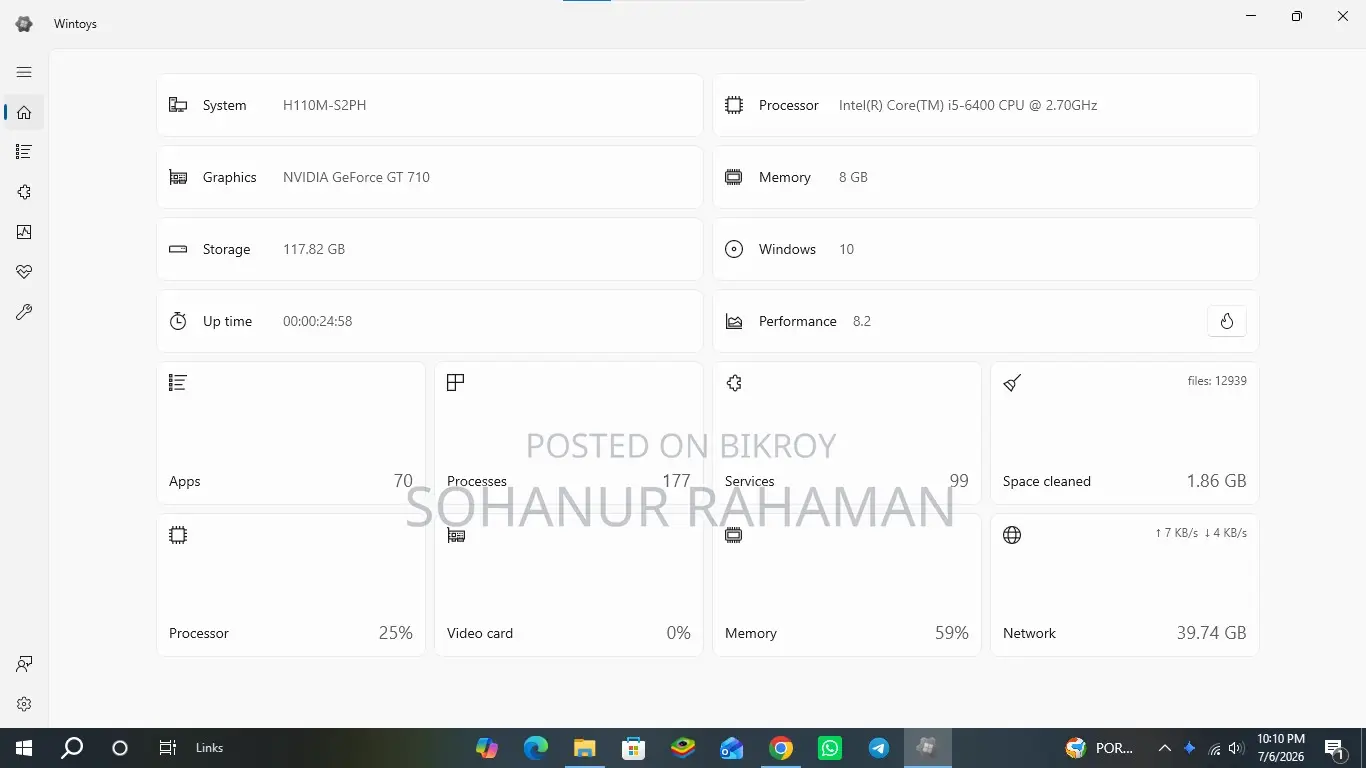Click the System computer icon
The height and width of the screenshot is (768, 1366).
click(x=178, y=105)
